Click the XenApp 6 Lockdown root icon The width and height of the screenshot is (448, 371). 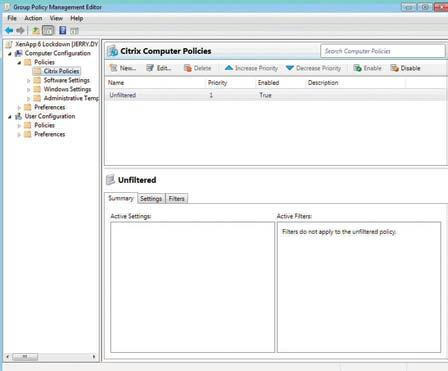click(9, 44)
